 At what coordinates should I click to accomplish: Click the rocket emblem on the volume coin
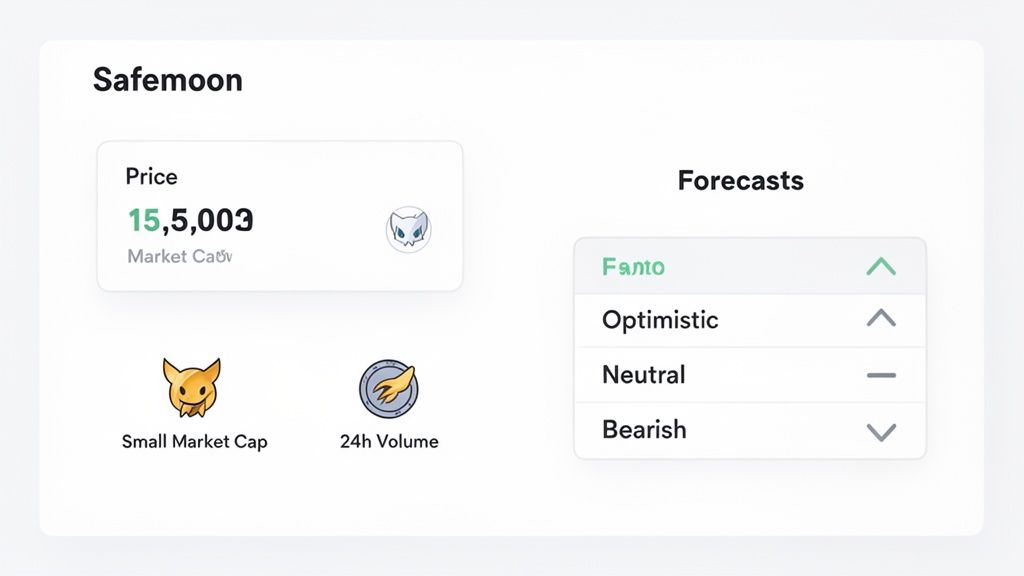point(389,389)
